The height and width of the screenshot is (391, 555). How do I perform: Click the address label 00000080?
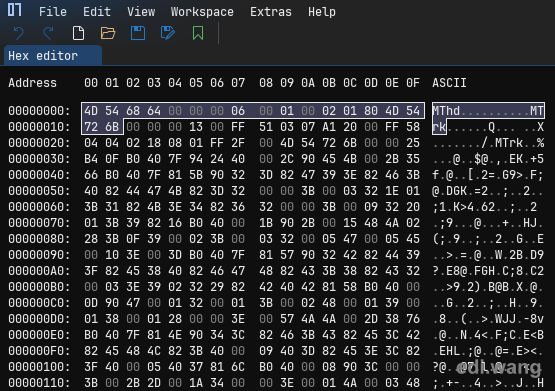(x=39, y=239)
